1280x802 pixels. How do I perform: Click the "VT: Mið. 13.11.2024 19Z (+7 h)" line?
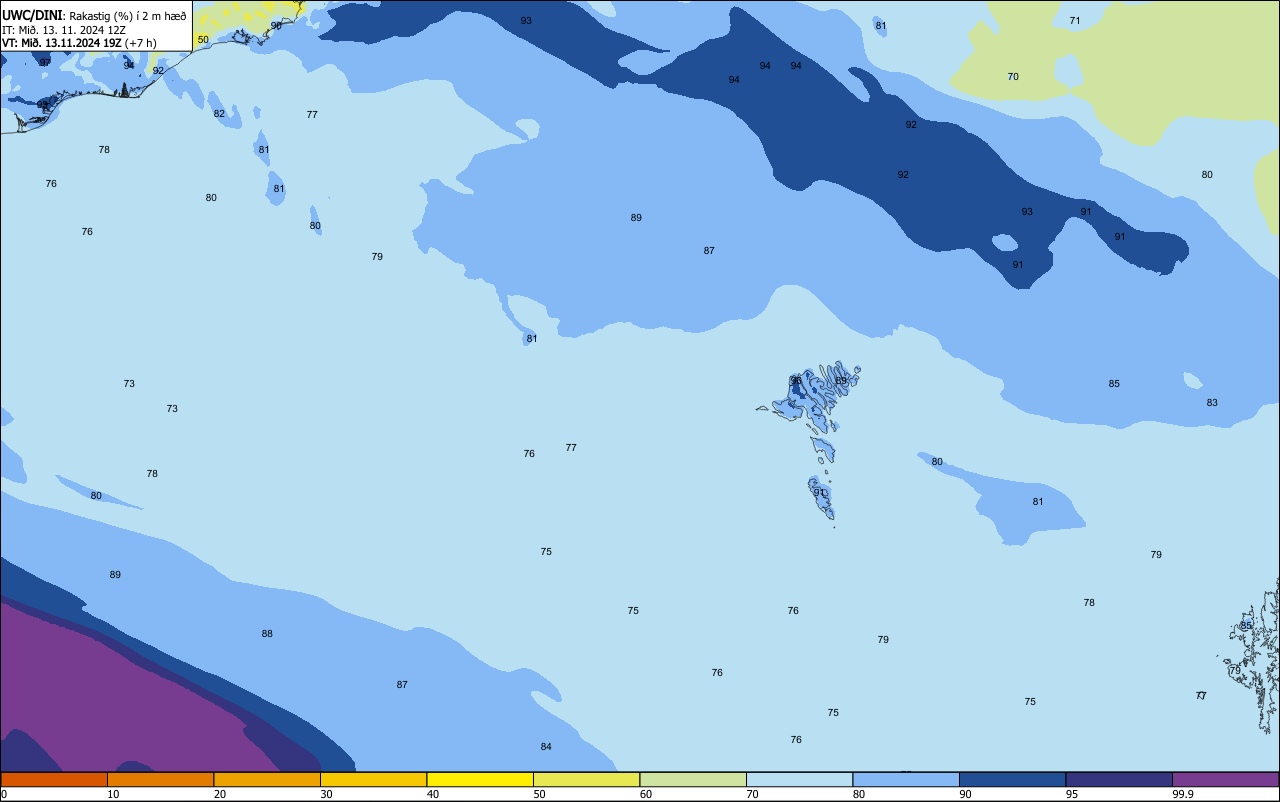[79, 43]
